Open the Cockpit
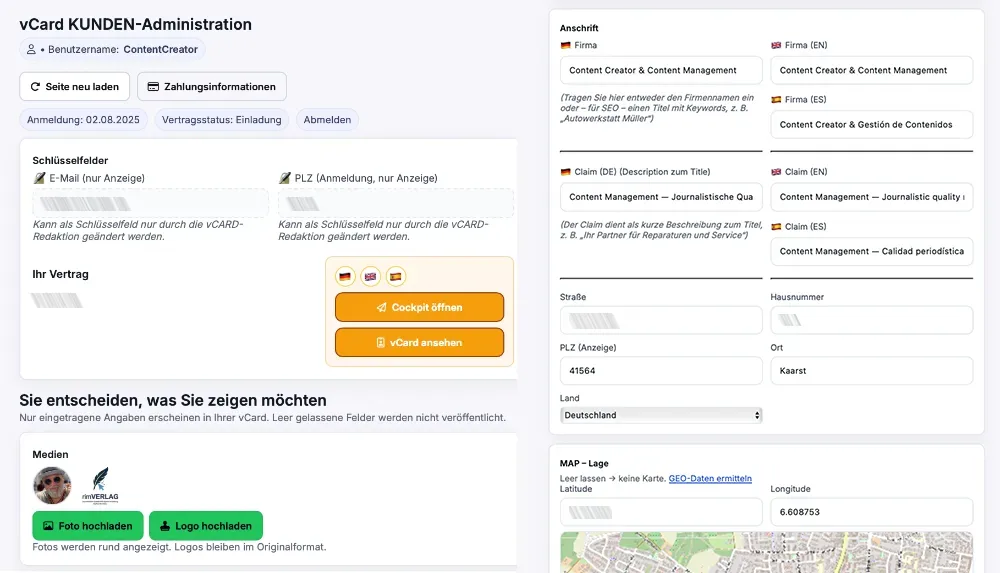 click(419, 307)
